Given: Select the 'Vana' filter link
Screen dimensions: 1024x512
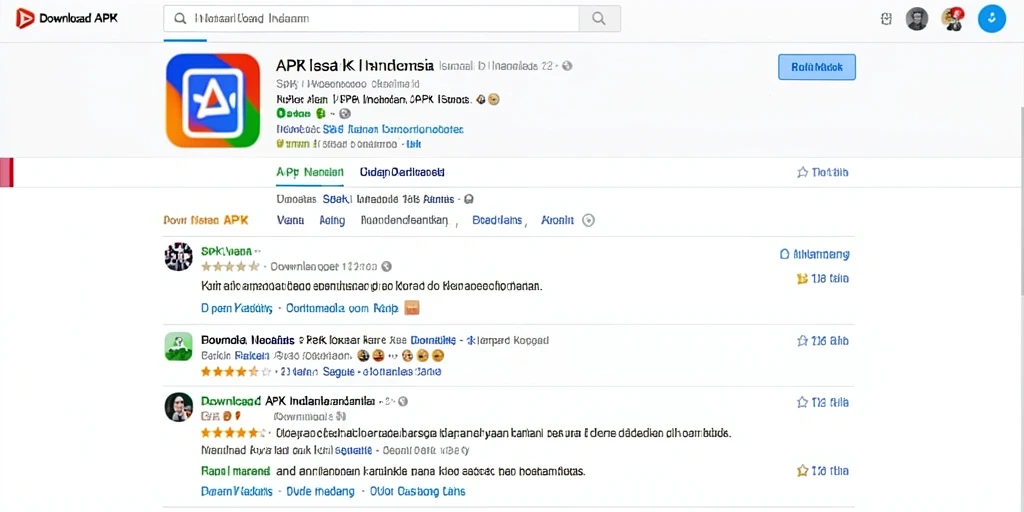Looking at the screenshot, I should [291, 221].
